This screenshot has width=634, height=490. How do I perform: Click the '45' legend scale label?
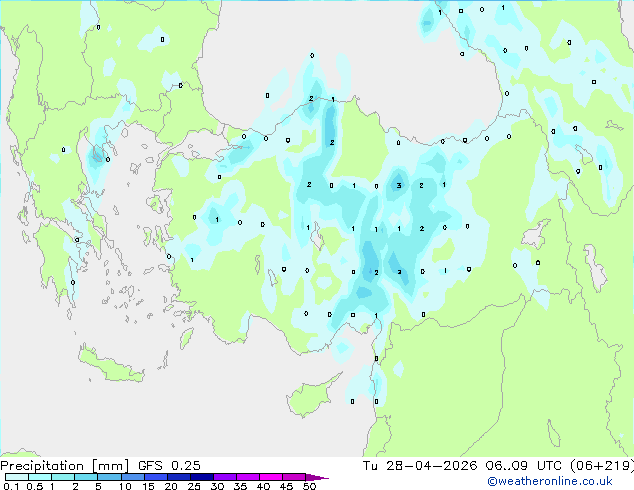tap(286, 486)
